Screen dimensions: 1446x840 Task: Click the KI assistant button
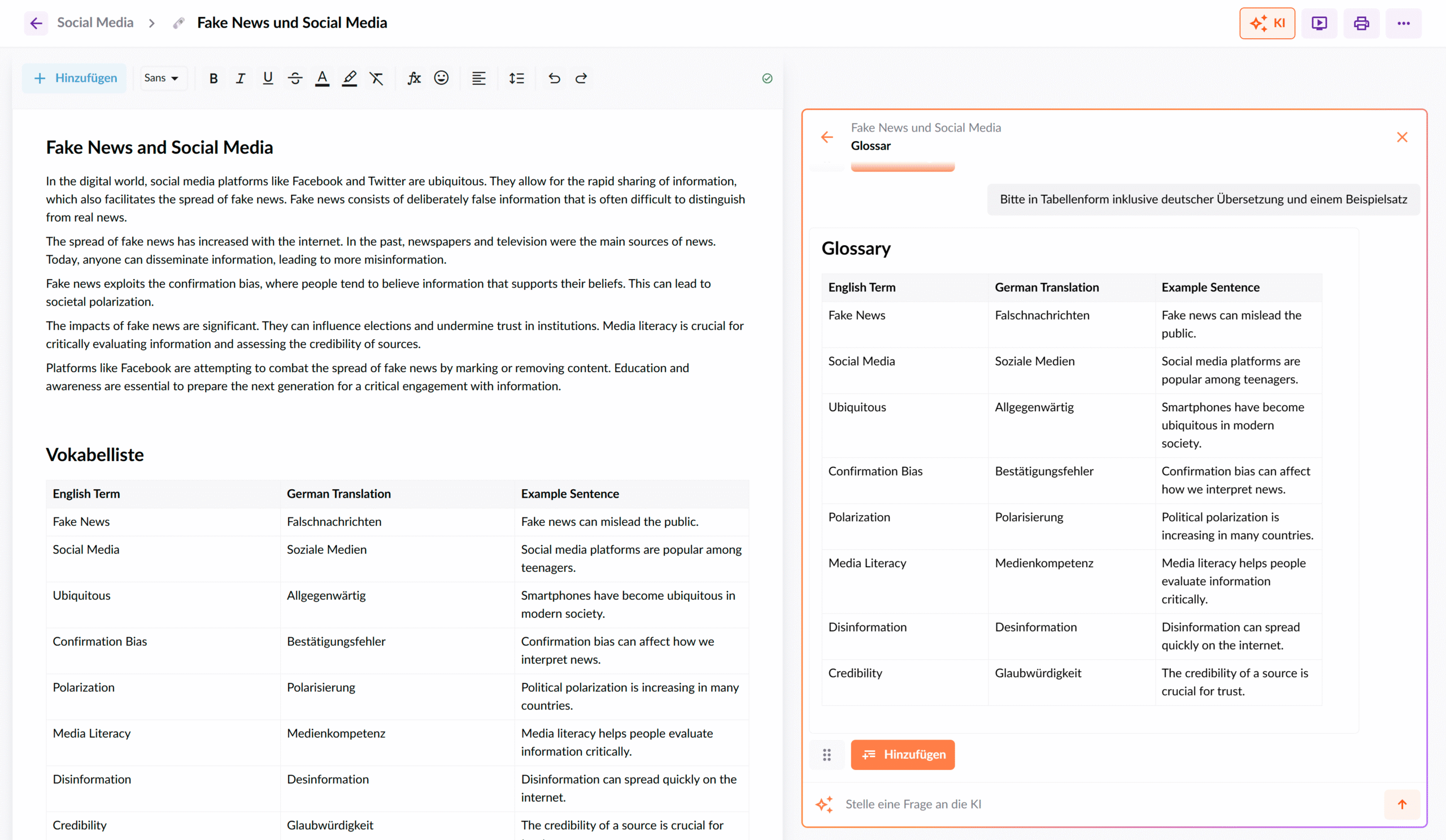pyautogui.click(x=1267, y=23)
